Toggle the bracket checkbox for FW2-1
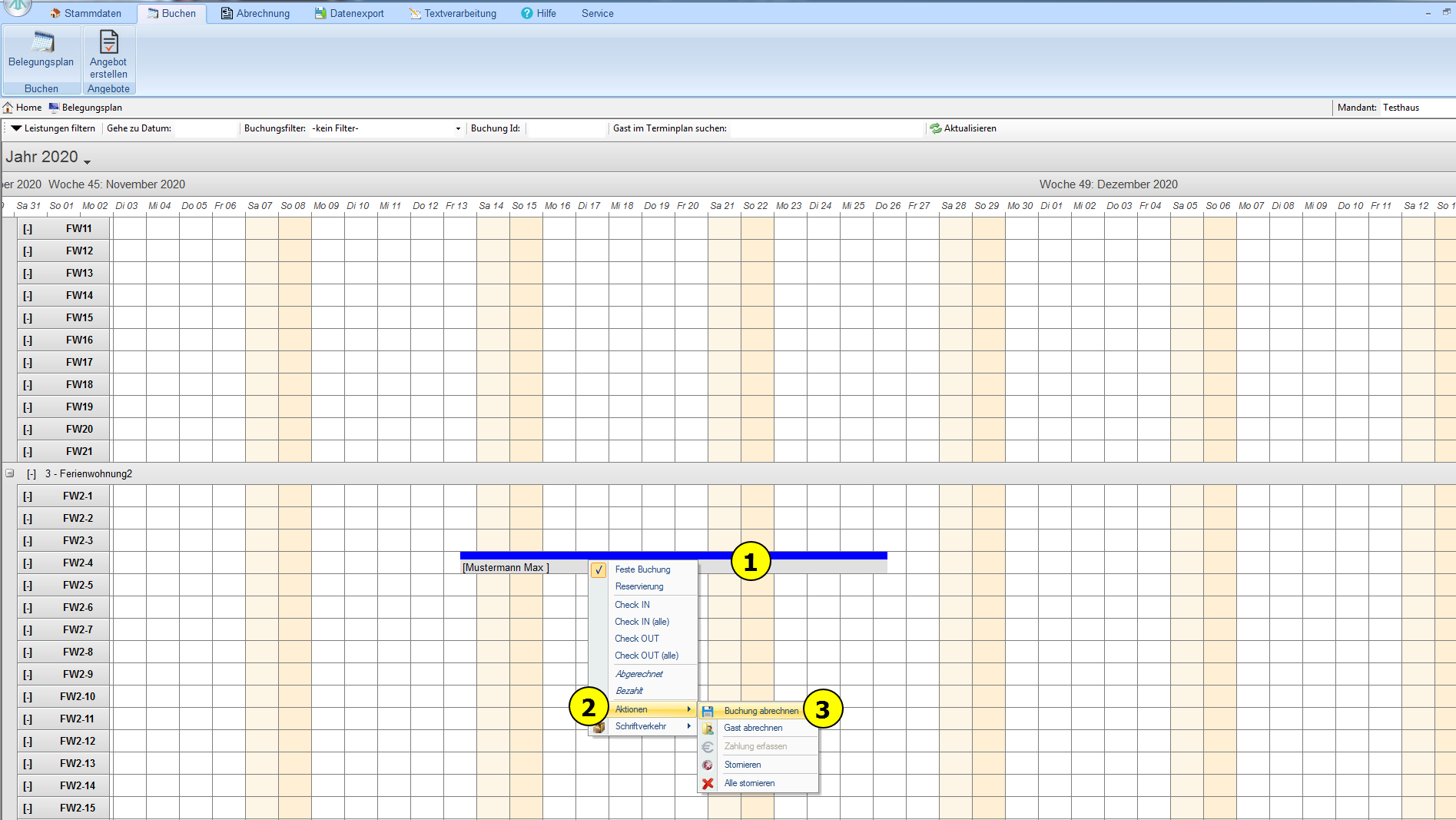Image resolution: width=1456 pixels, height=820 pixels. point(28,496)
